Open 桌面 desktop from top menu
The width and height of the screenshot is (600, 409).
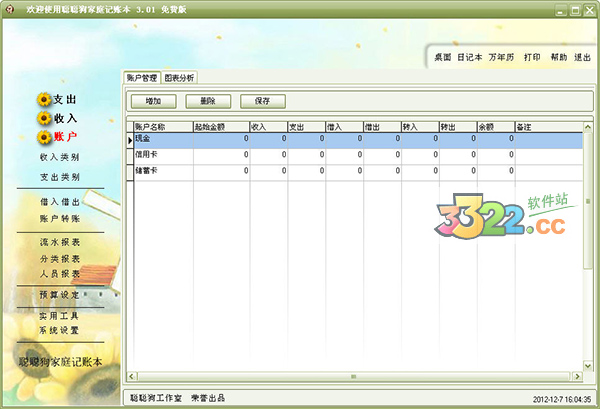tap(443, 57)
